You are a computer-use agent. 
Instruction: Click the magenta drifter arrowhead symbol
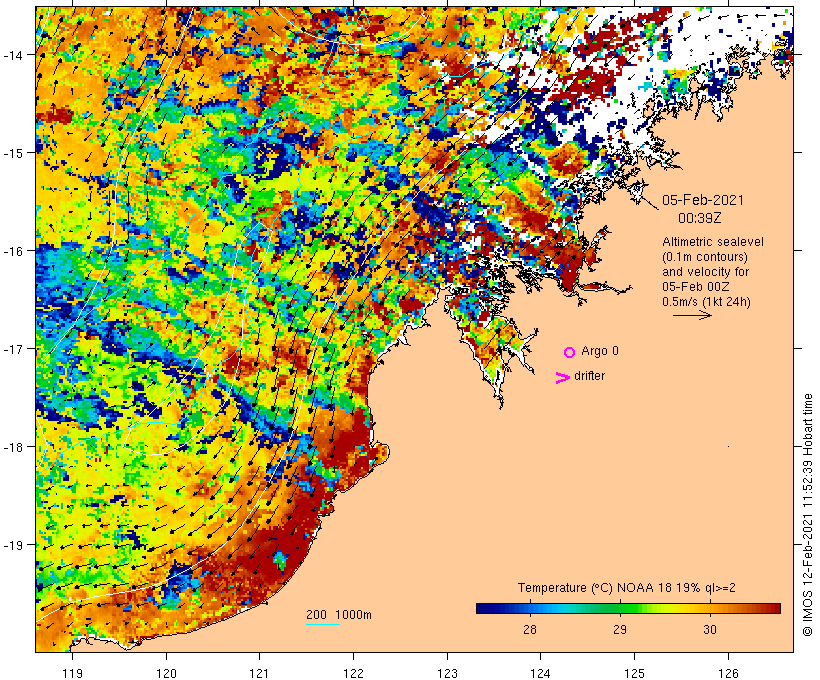point(562,378)
